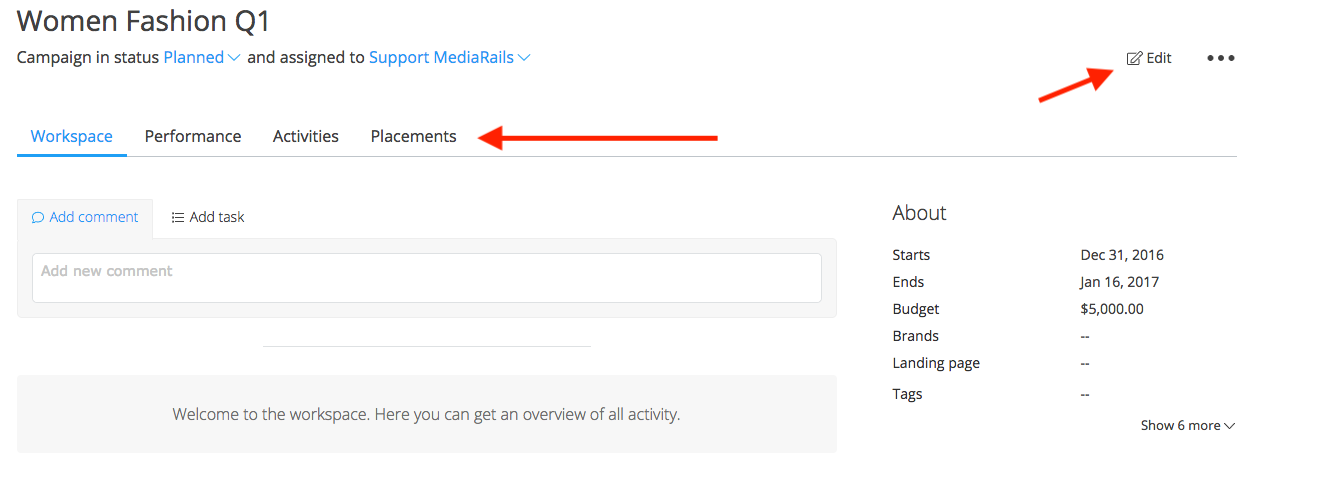
Task: Click the Tags field value
Action: click(x=1085, y=394)
